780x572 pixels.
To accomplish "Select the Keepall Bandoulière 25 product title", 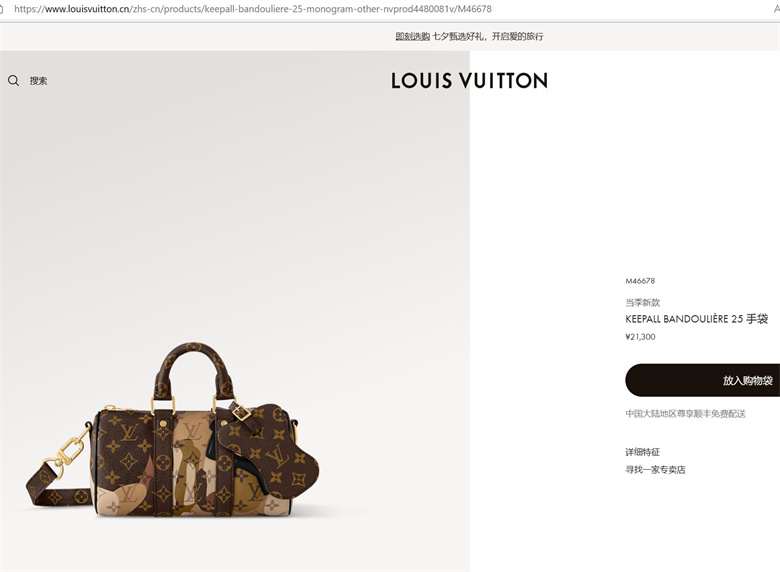I will tap(696, 319).
